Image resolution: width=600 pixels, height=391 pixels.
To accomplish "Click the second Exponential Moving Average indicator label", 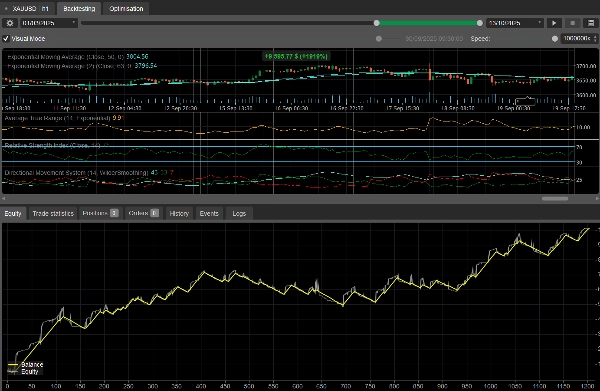I will pos(70,66).
